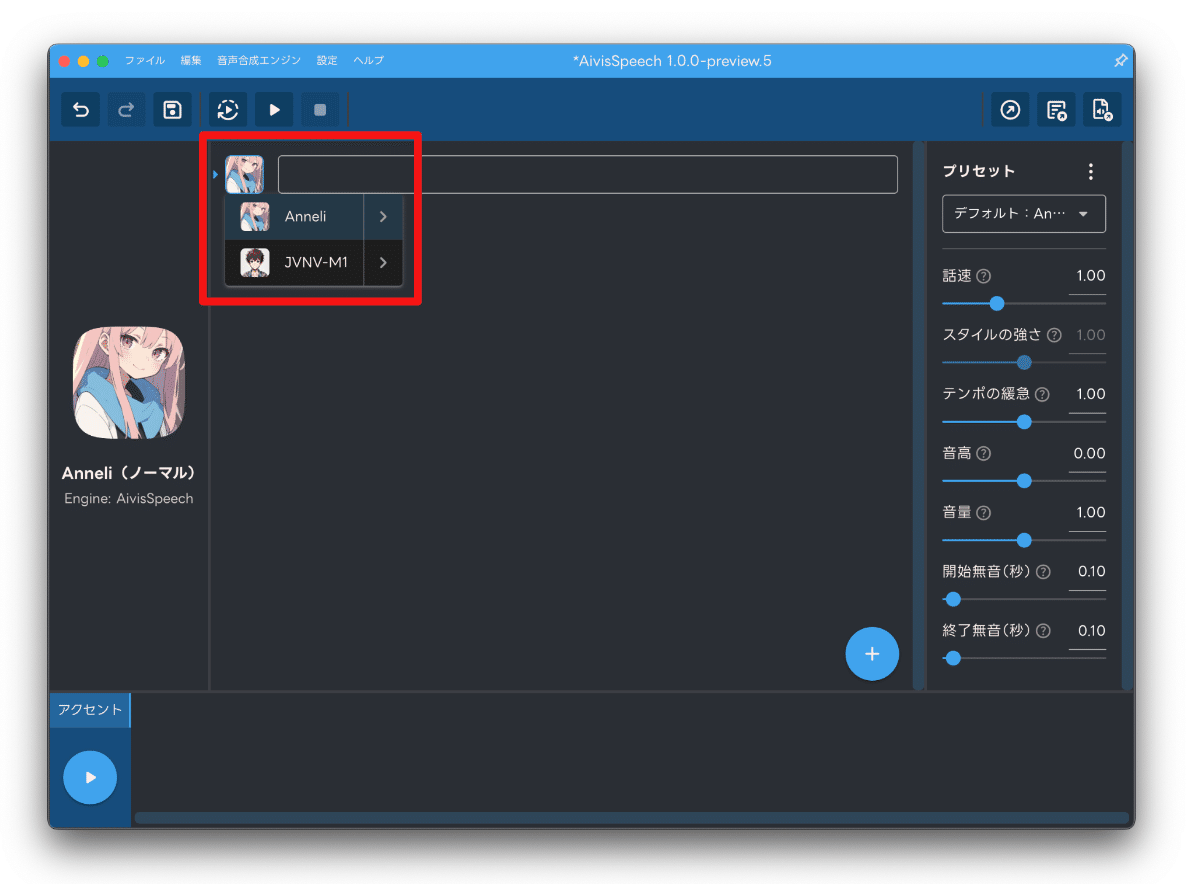Click the "Engine: AivisSpeech" label
Screen dimensions: 1186x884
[129, 499]
